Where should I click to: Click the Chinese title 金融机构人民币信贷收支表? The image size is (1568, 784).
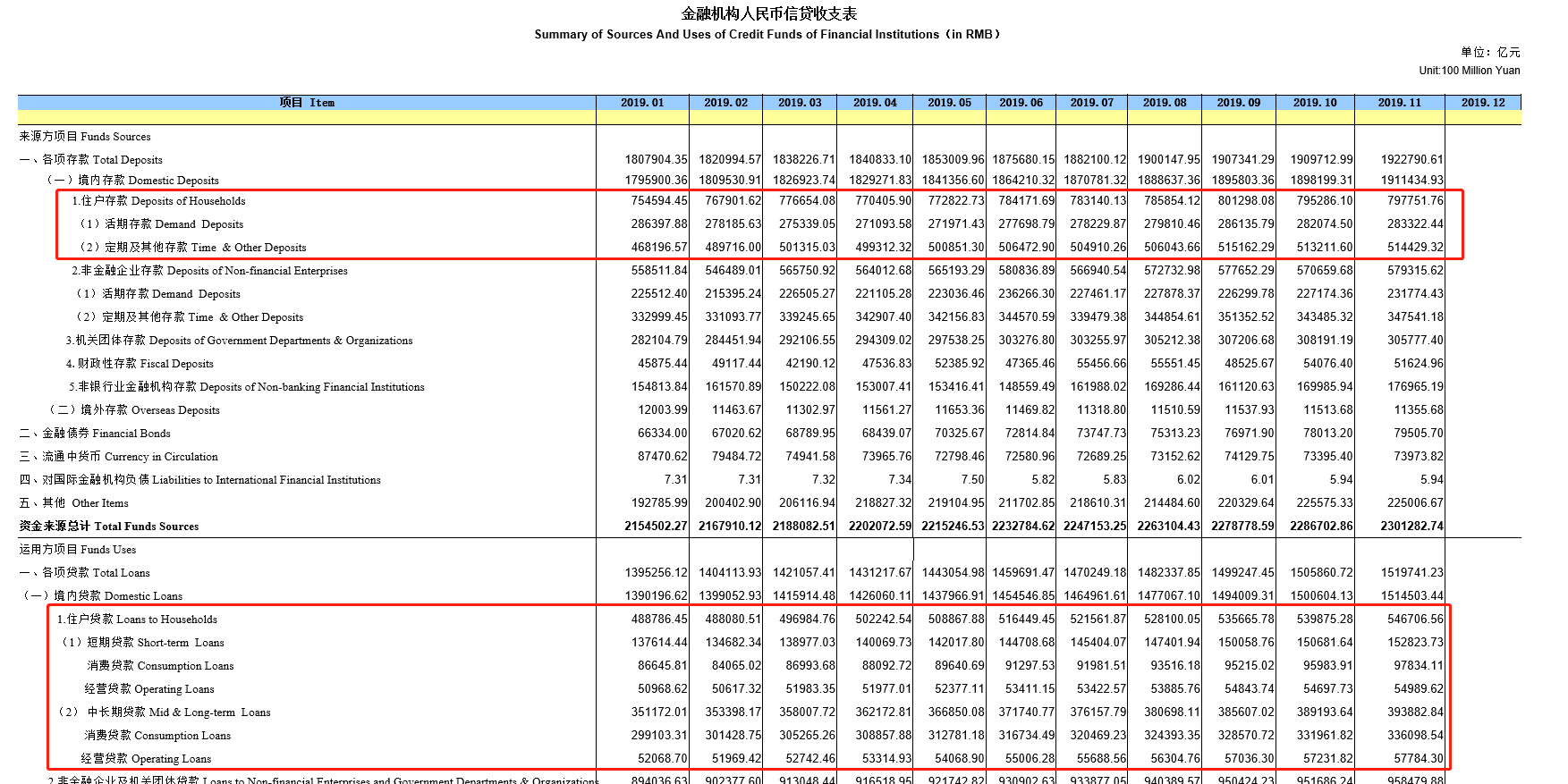[x=769, y=13]
